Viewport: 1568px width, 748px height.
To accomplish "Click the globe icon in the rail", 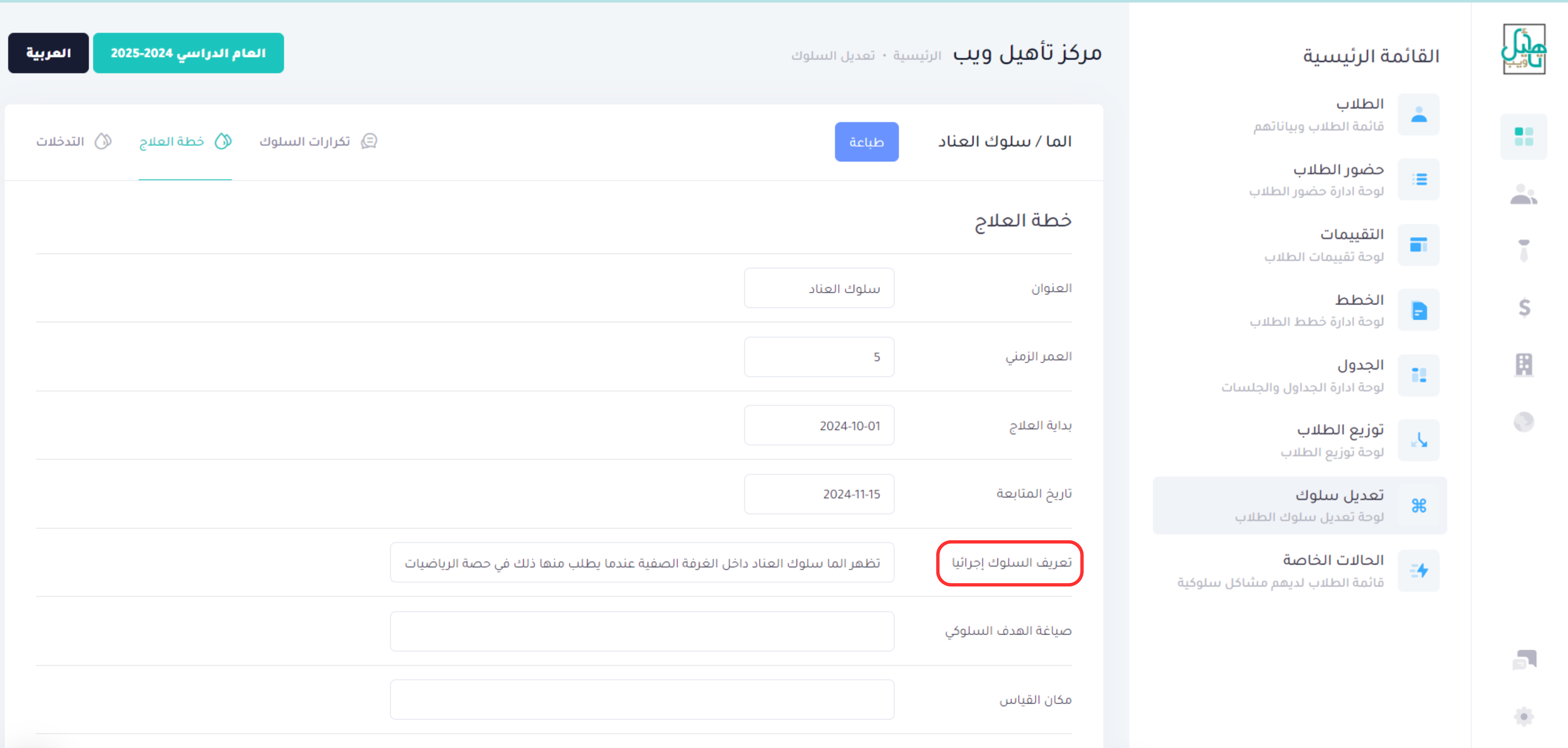I will 1524,422.
